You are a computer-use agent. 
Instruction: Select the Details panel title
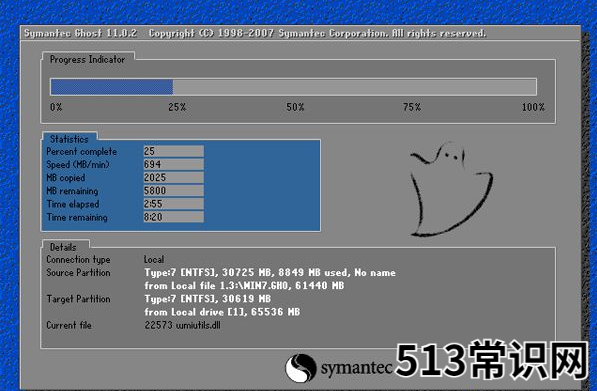click(63, 247)
